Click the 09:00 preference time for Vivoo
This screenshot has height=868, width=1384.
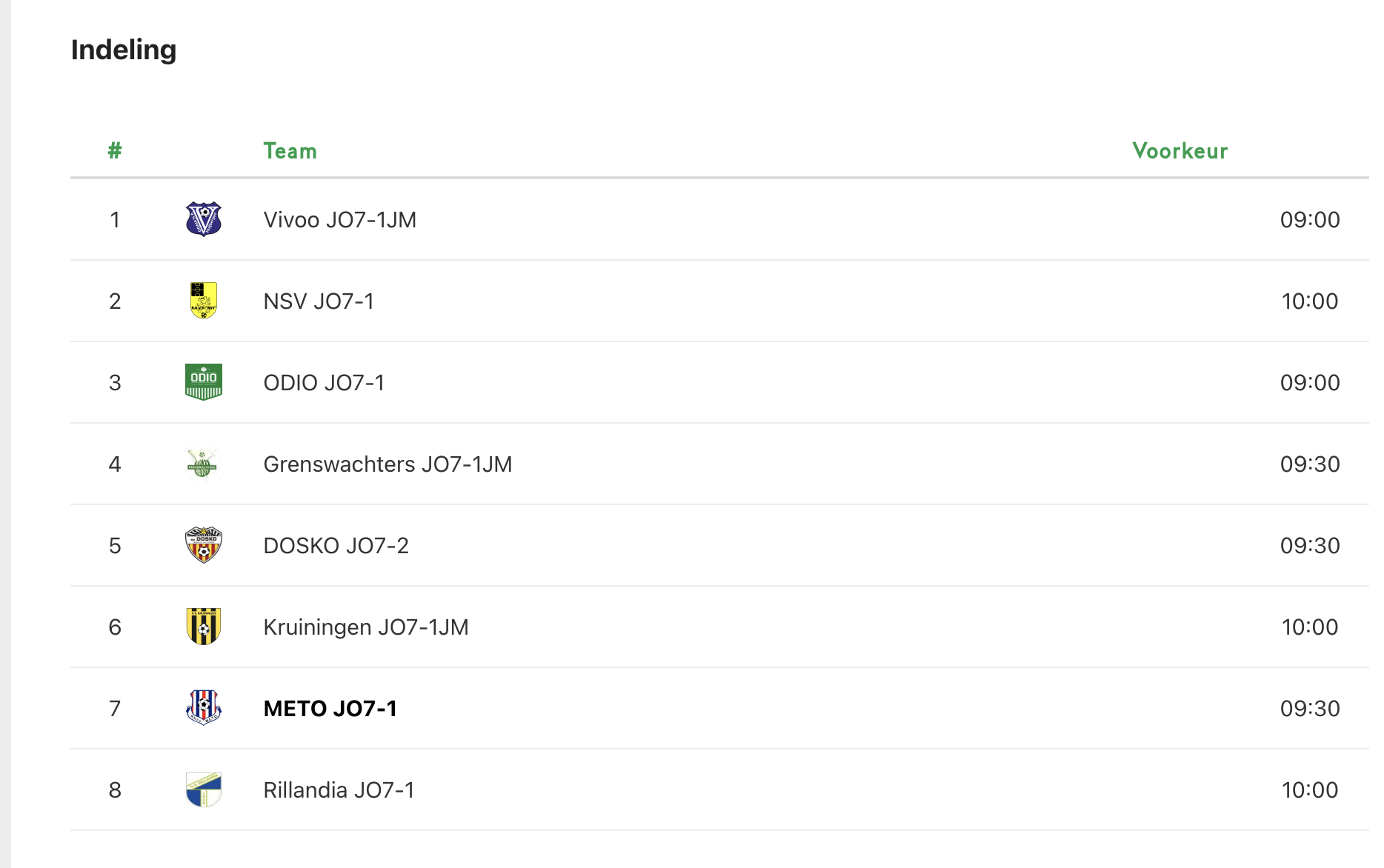pyautogui.click(x=1309, y=220)
